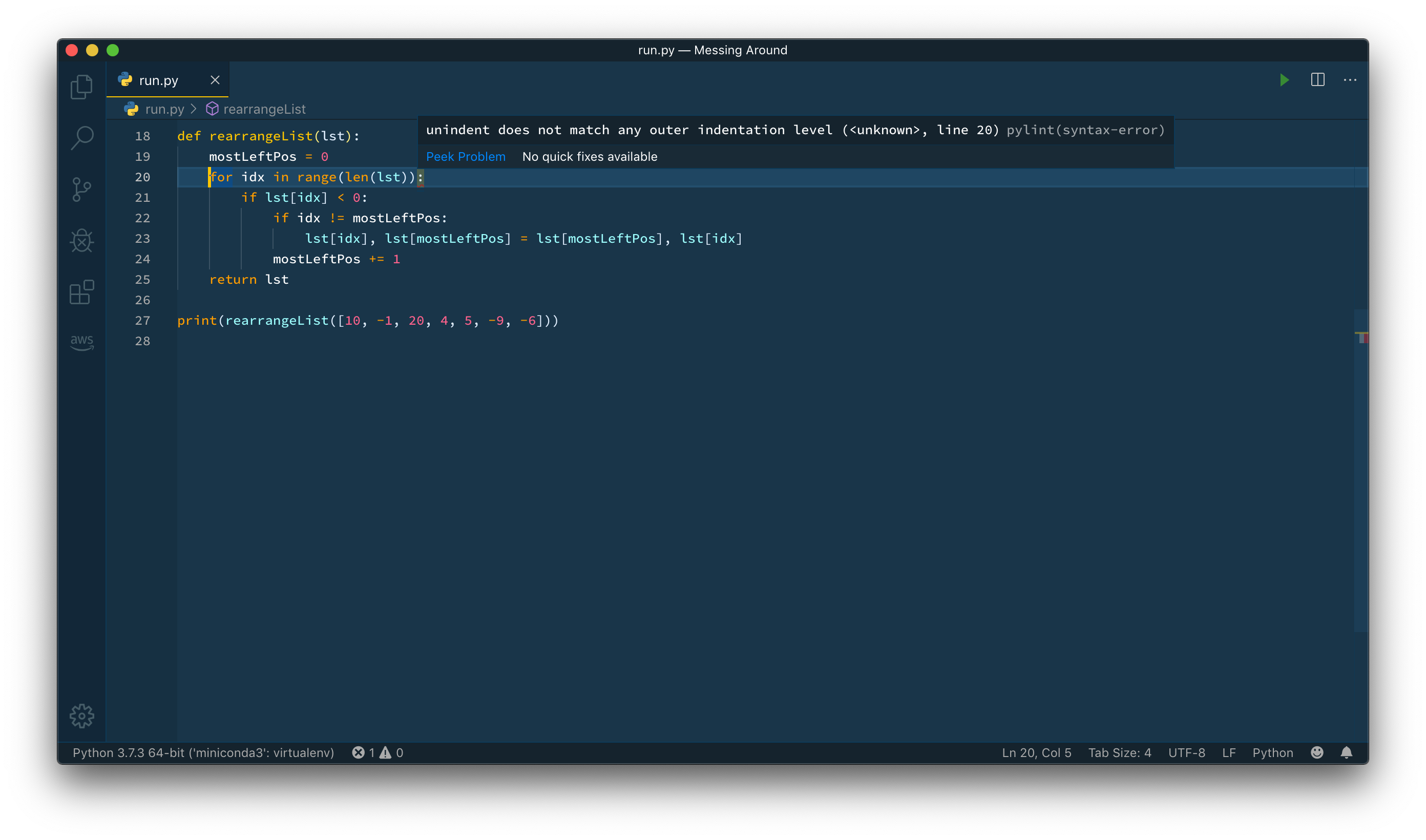Toggle the split editor layout
Screen dimensions: 1426x840
tap(1318, 80)
